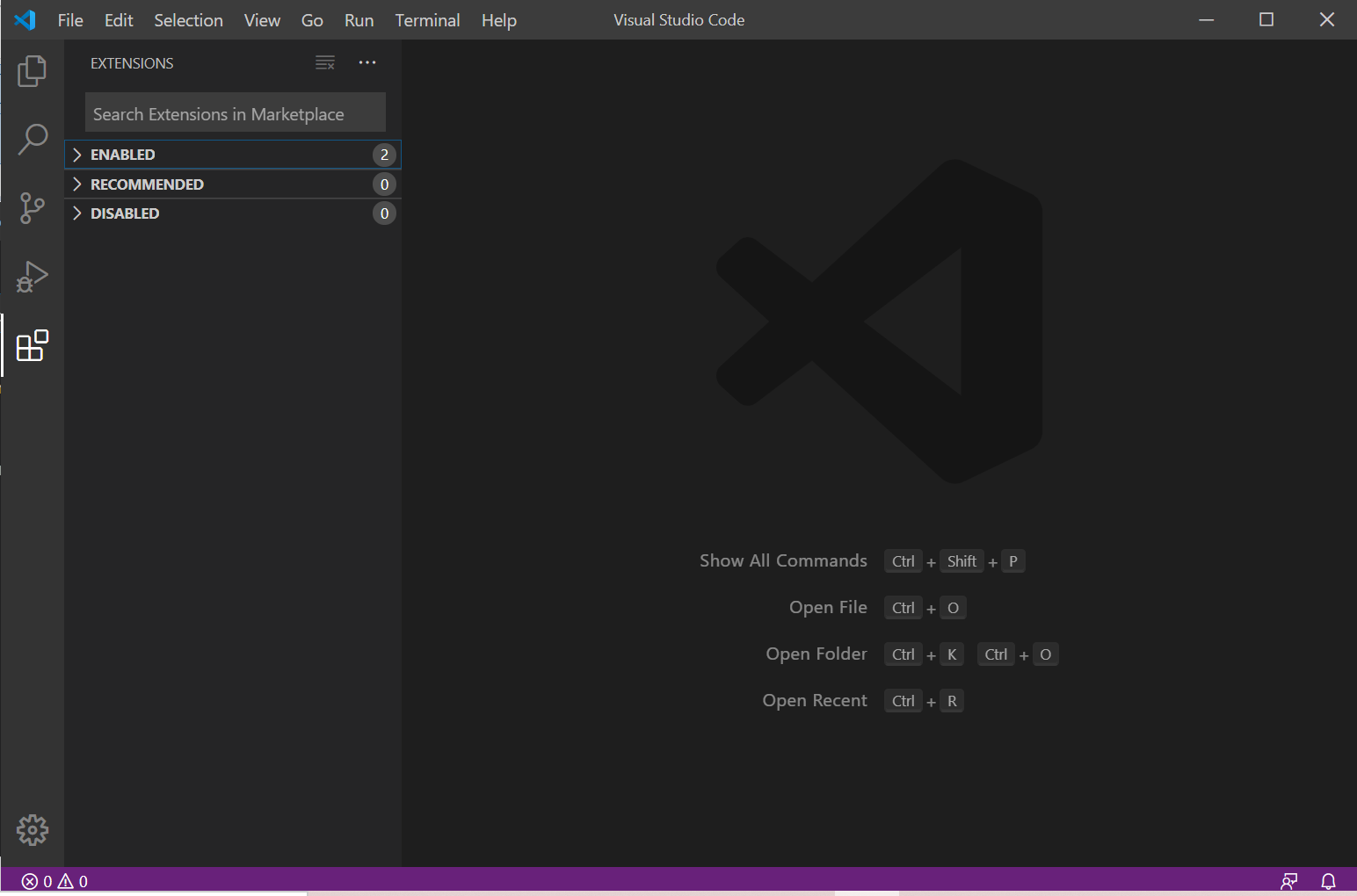Click the Open Folder label
1357x896 pixels.
pos(816,654)
